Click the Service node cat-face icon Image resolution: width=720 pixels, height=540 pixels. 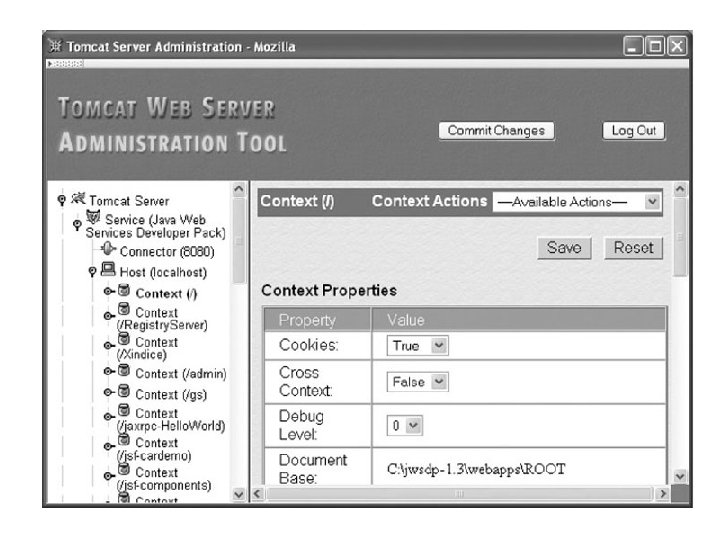pos(93,217)
